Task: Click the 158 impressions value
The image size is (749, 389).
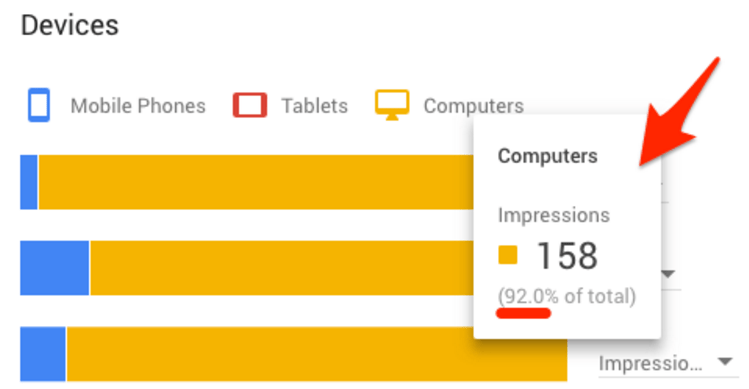Action: (x=567, y=256)
